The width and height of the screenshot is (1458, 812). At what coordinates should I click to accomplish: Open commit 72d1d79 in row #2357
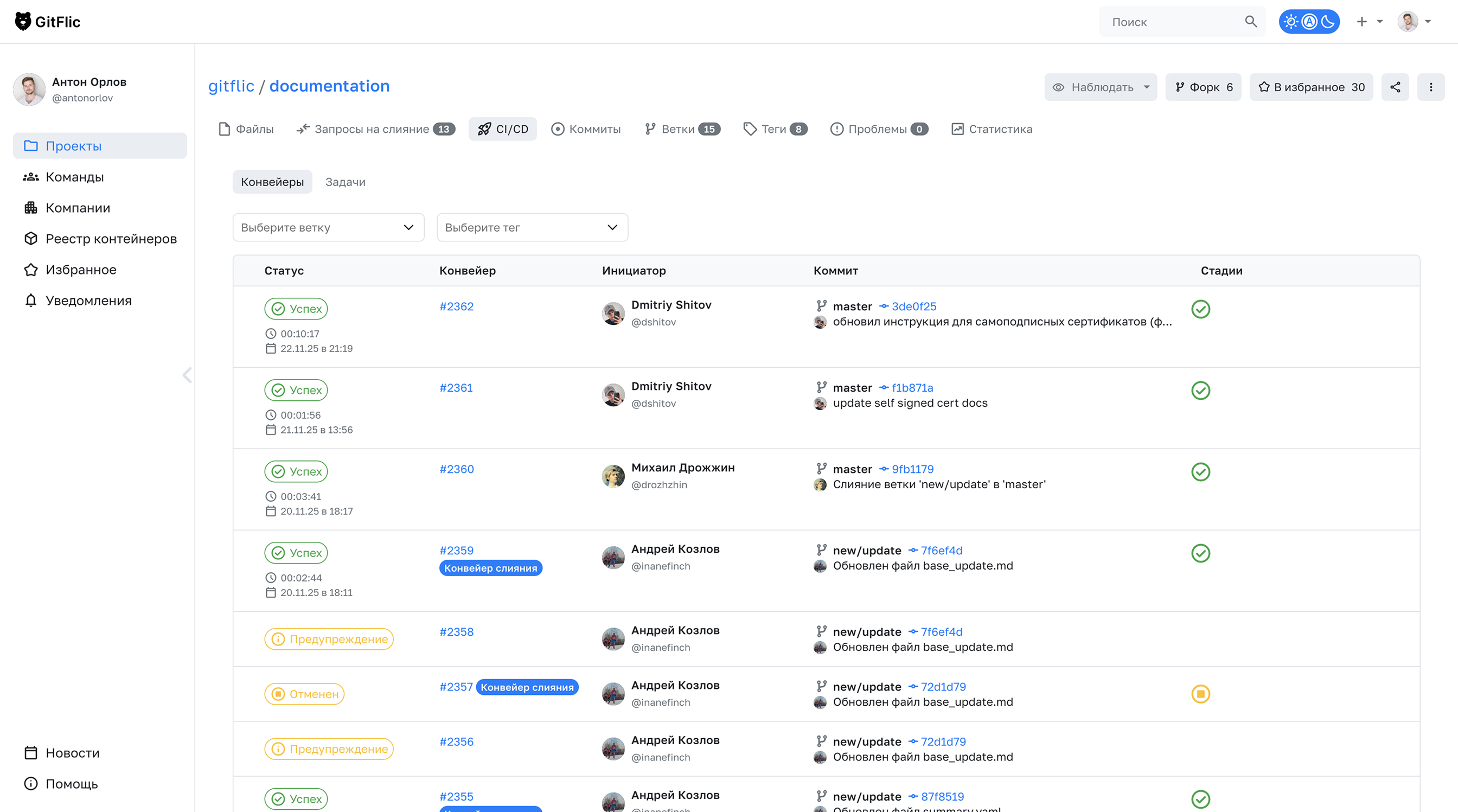tap(943, 686)
